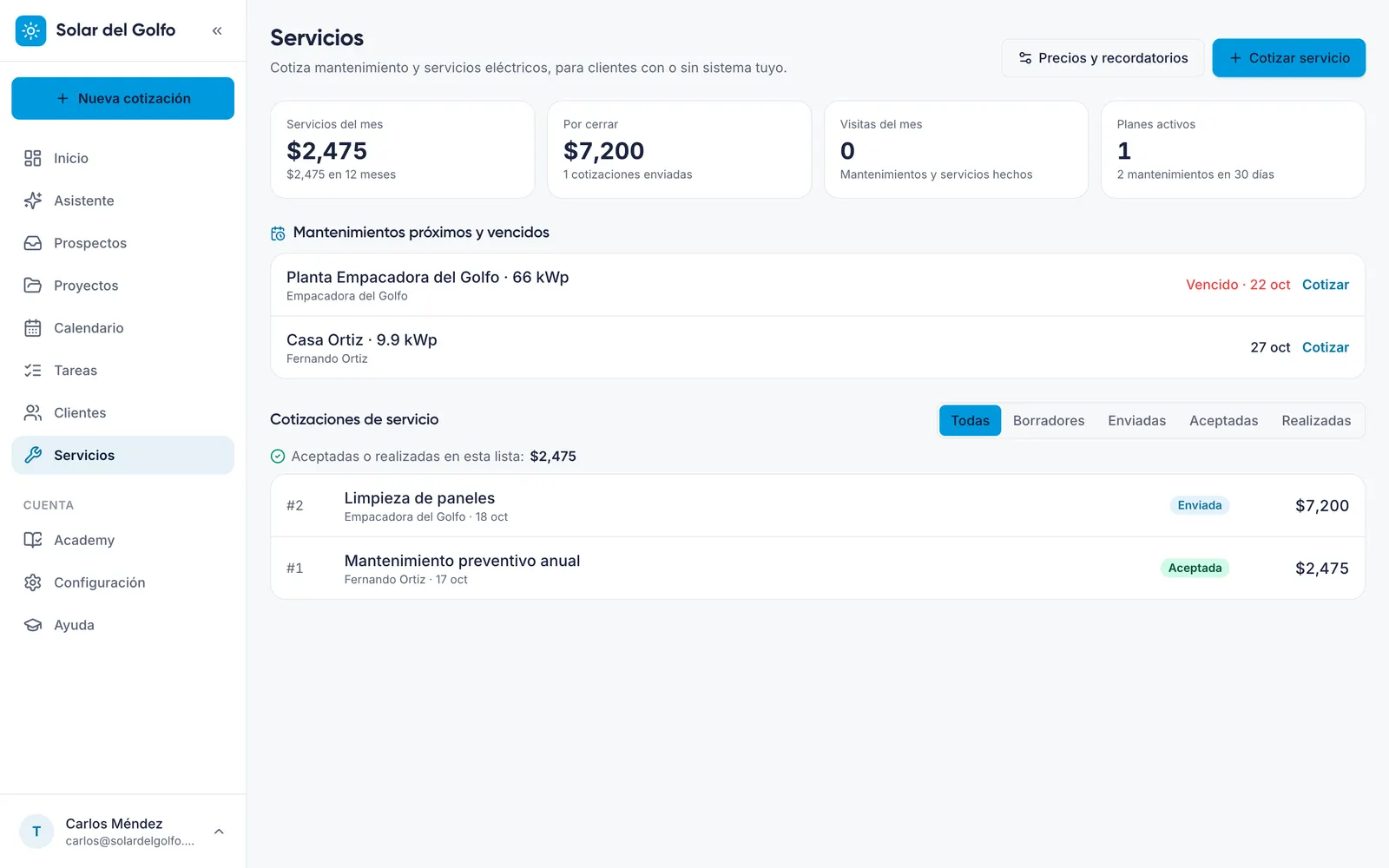Click the plus icon in Cotizar servicio
1389x868 pixels.
(x=1235, y=58)
